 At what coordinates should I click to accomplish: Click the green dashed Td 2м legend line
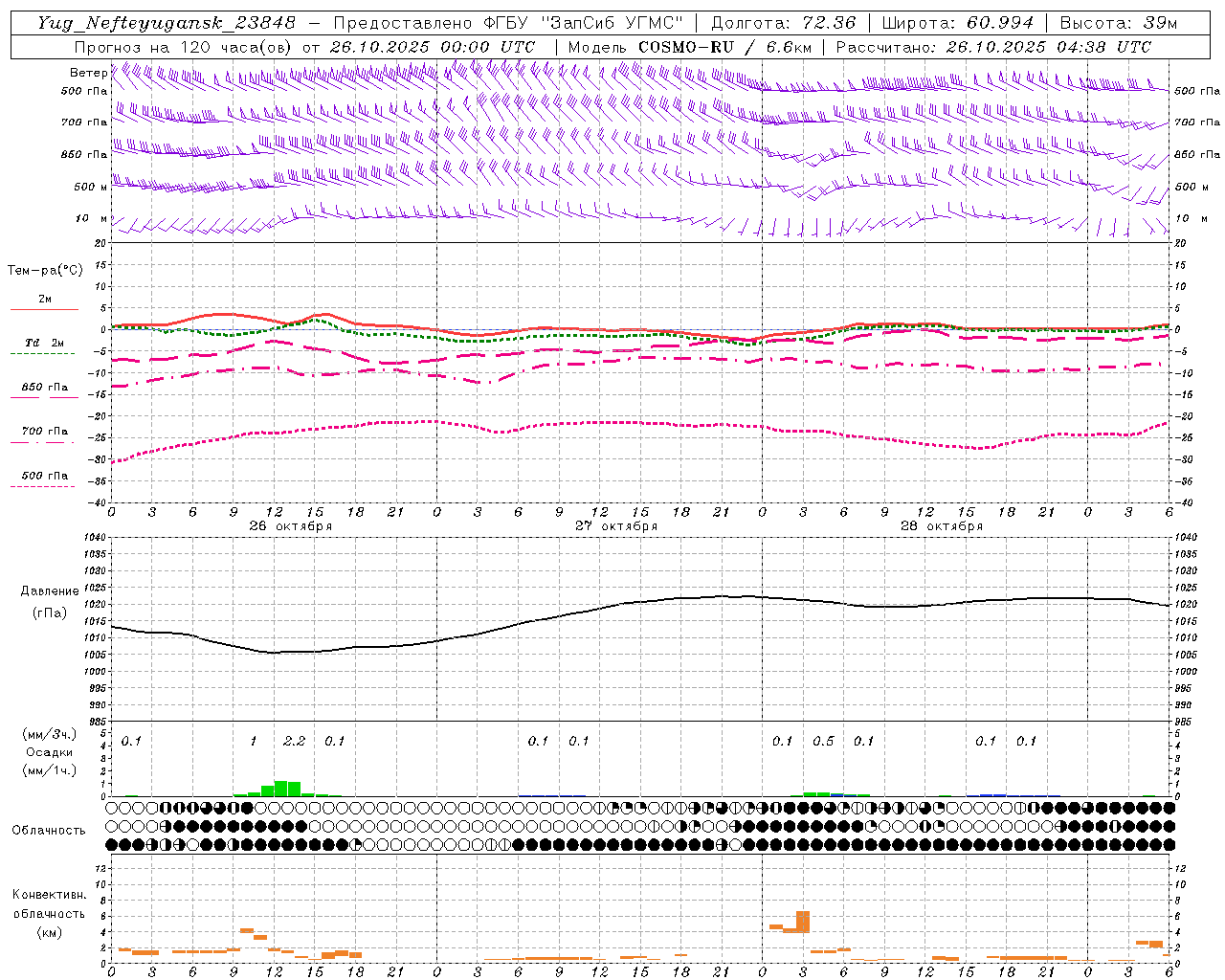pos(42,354)
